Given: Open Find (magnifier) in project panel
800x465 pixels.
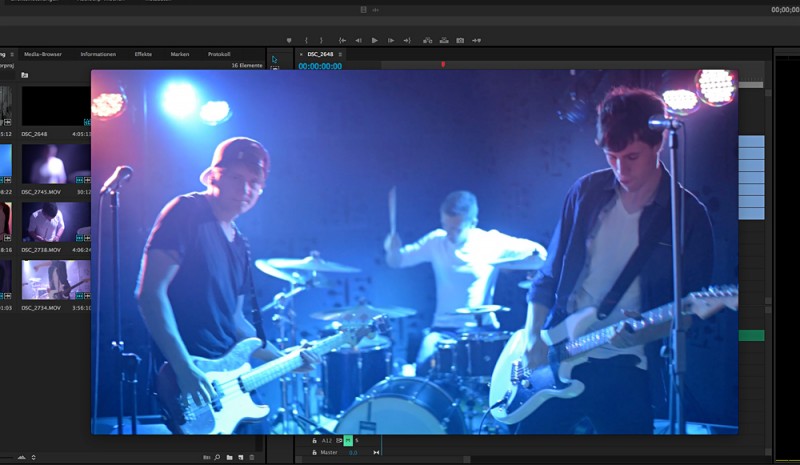Looking at the screenshot, I should click(217, 457).
